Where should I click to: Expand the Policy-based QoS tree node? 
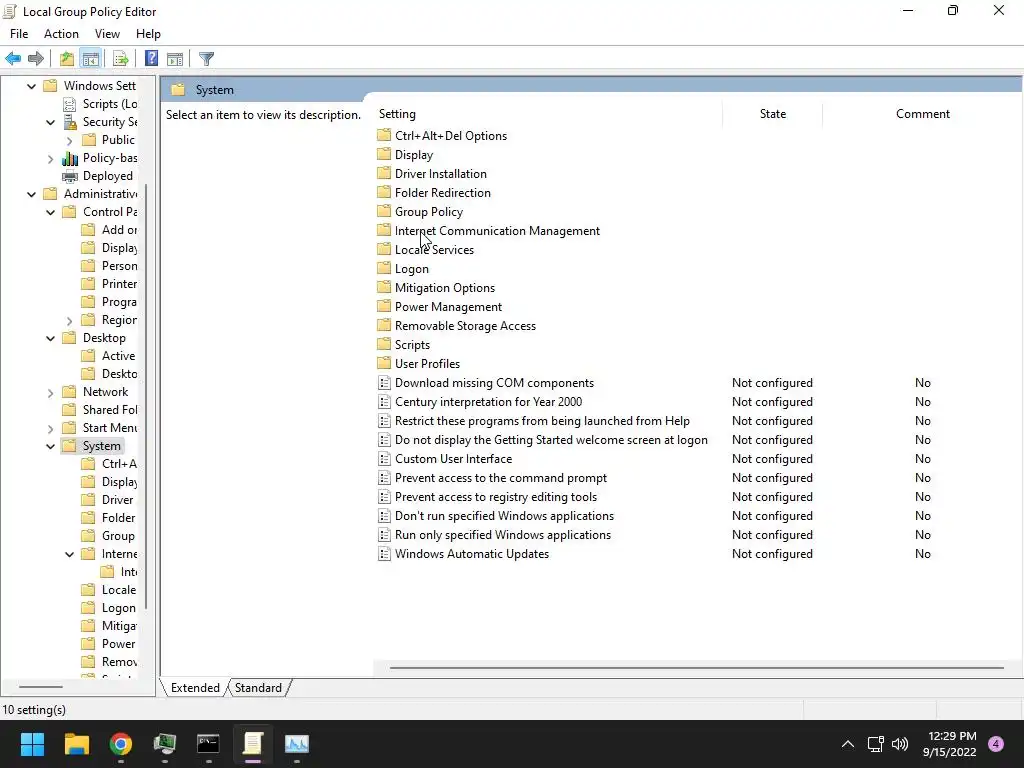[x=50, y=159]
